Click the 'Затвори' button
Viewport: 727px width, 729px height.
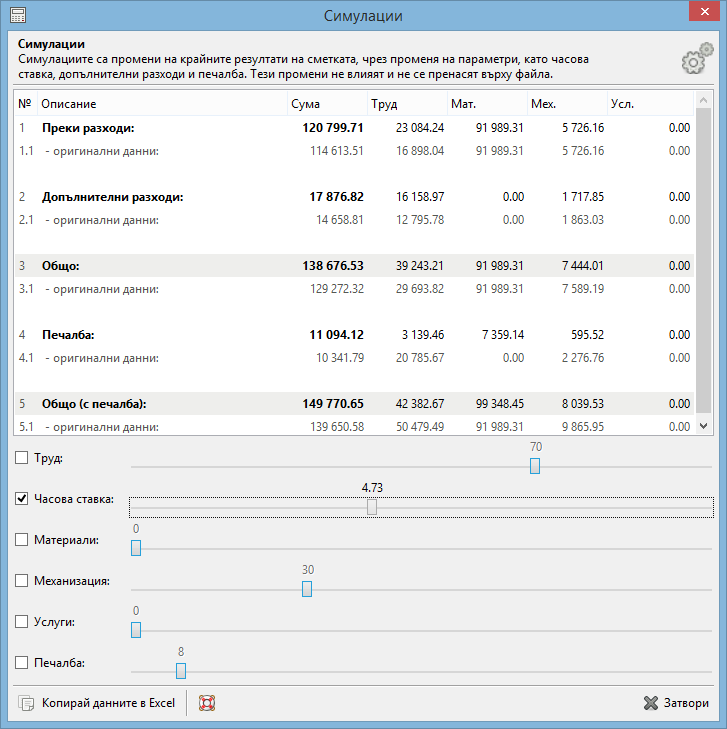pyautogui.click(x=676, y=703)
